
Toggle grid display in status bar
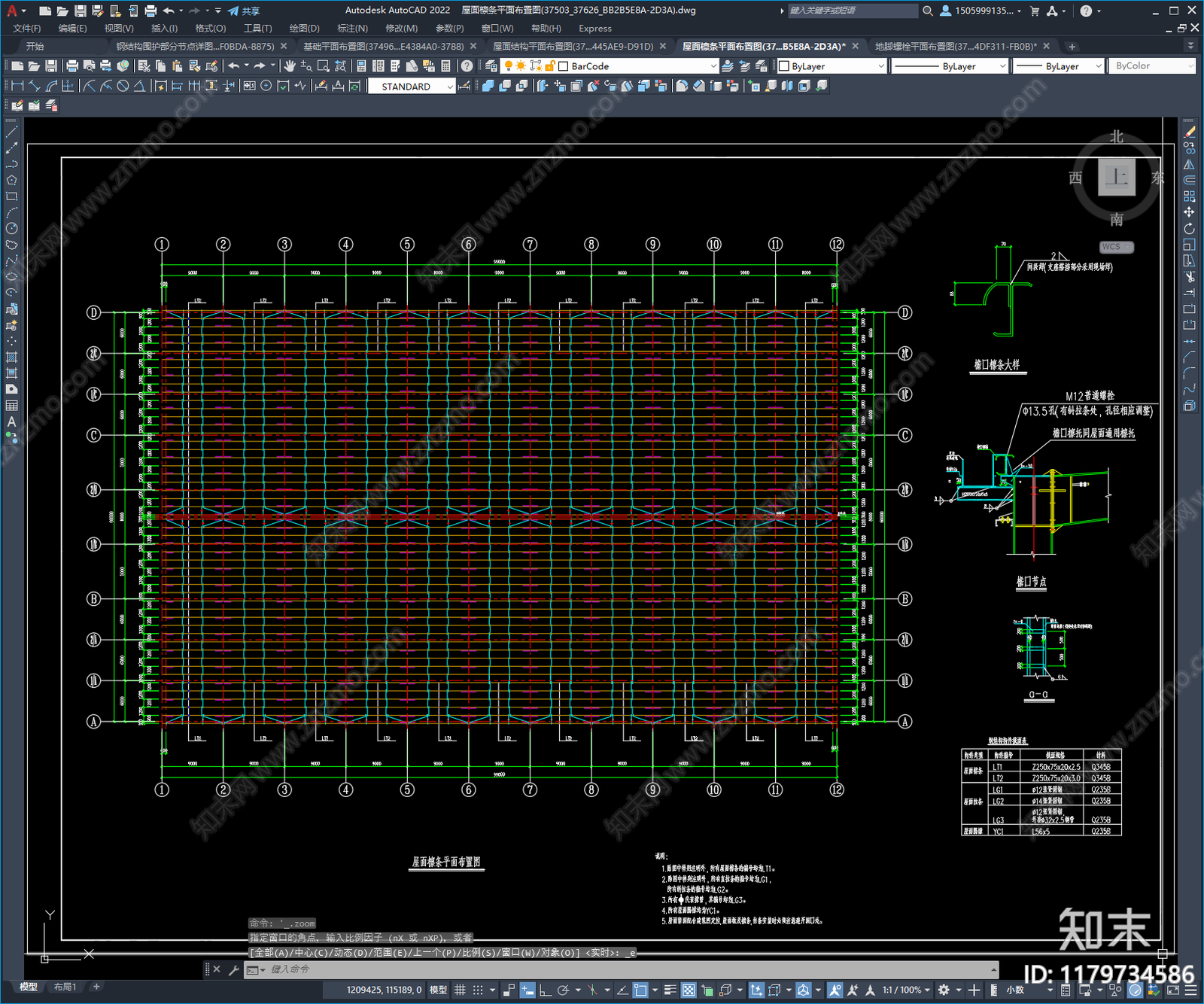(x=460, y=990)
